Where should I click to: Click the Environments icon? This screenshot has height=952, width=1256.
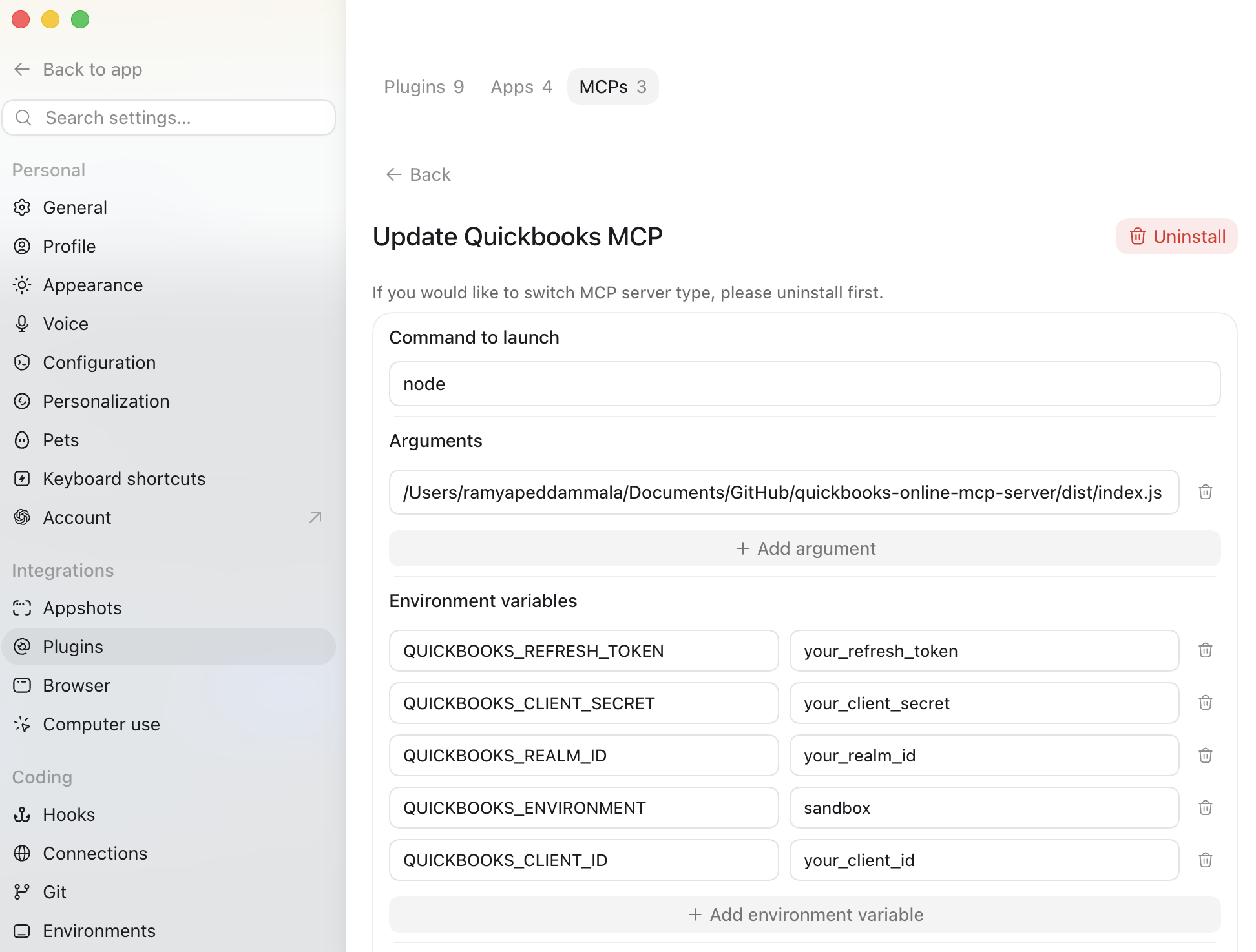pyautogui.click(x=22, y=931)
